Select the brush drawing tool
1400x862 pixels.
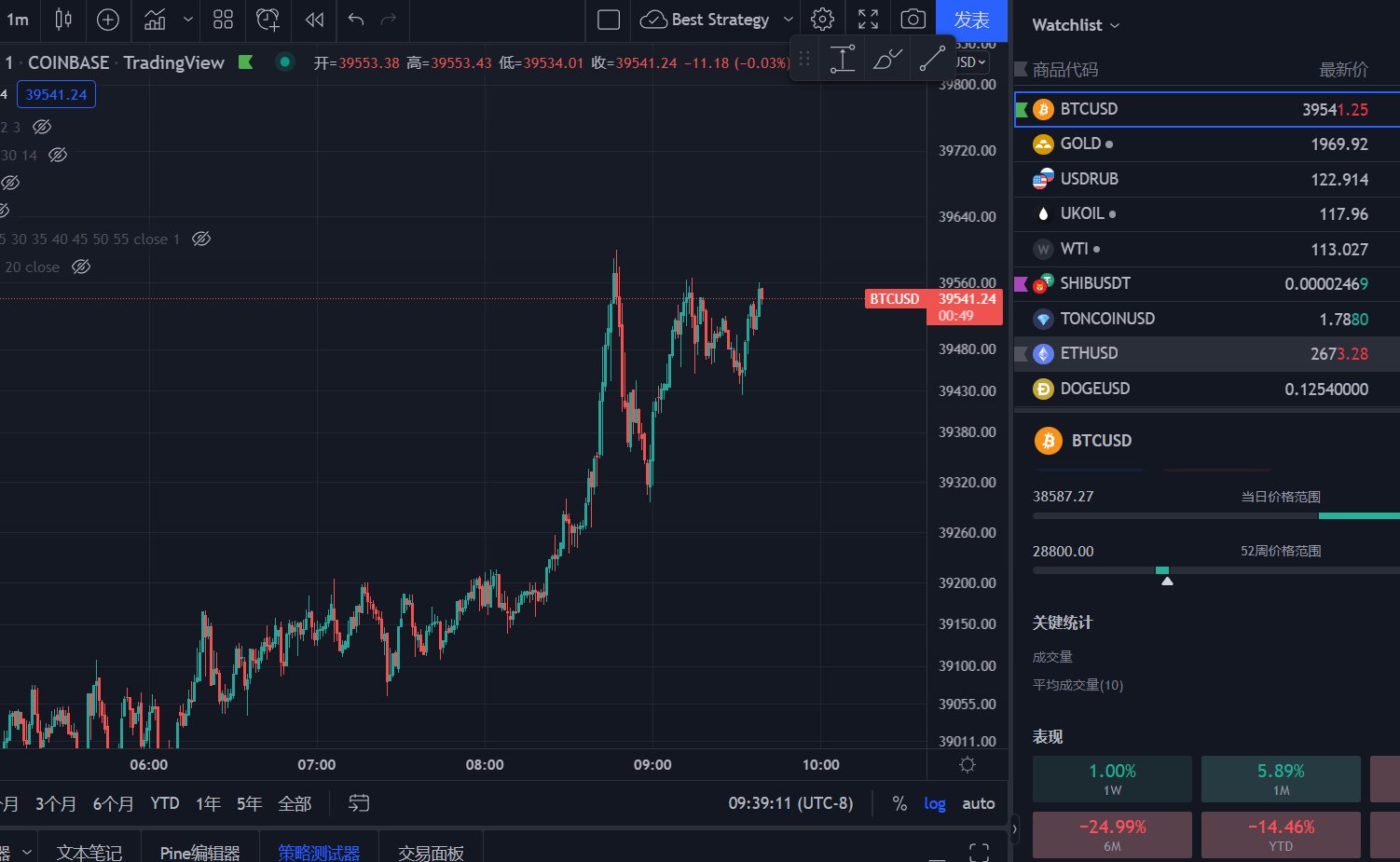[x=886, y=60]
